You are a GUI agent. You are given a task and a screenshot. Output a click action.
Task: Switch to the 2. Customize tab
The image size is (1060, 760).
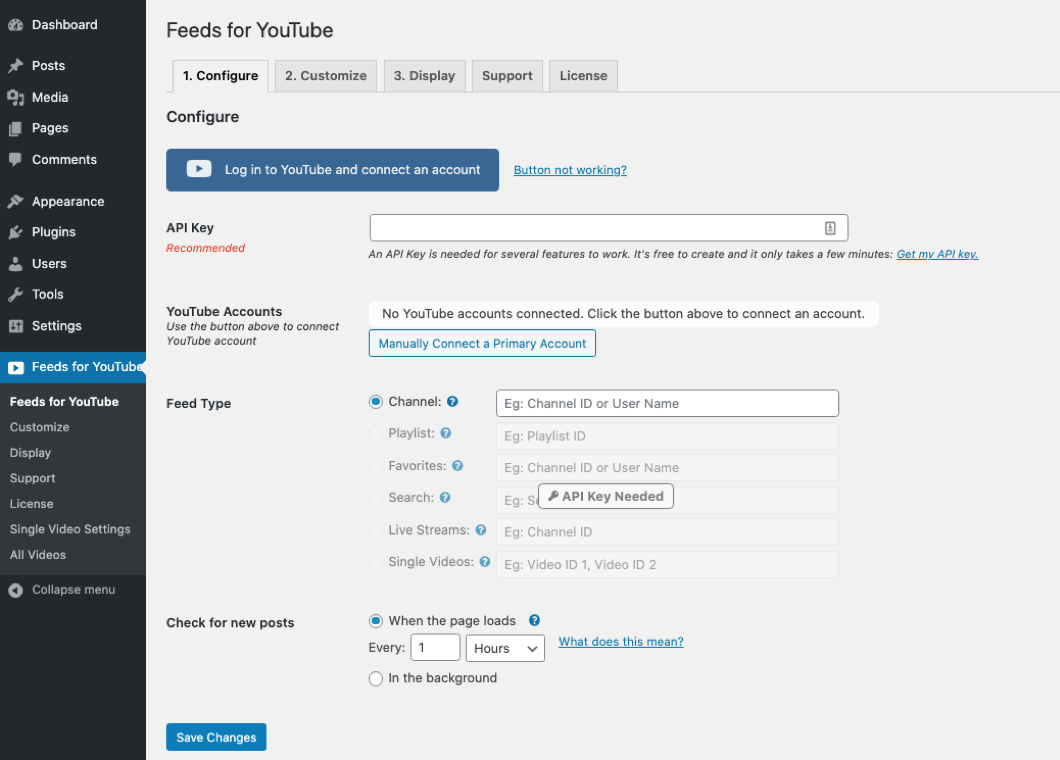pyautogui.click(x=325, y=76)
